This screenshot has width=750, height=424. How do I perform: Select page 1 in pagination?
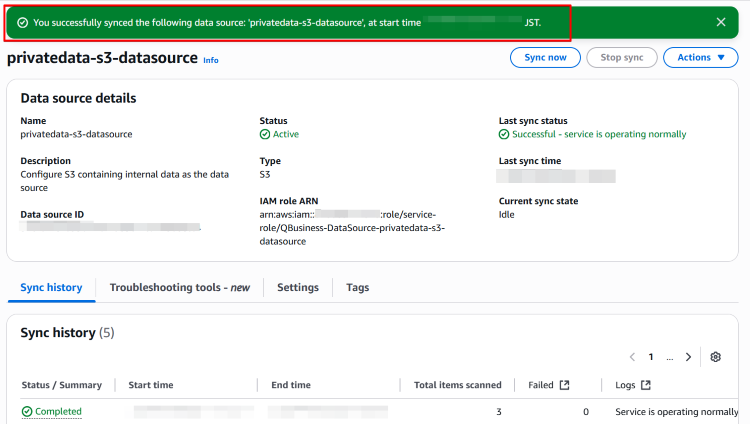(x=651, y=357)
